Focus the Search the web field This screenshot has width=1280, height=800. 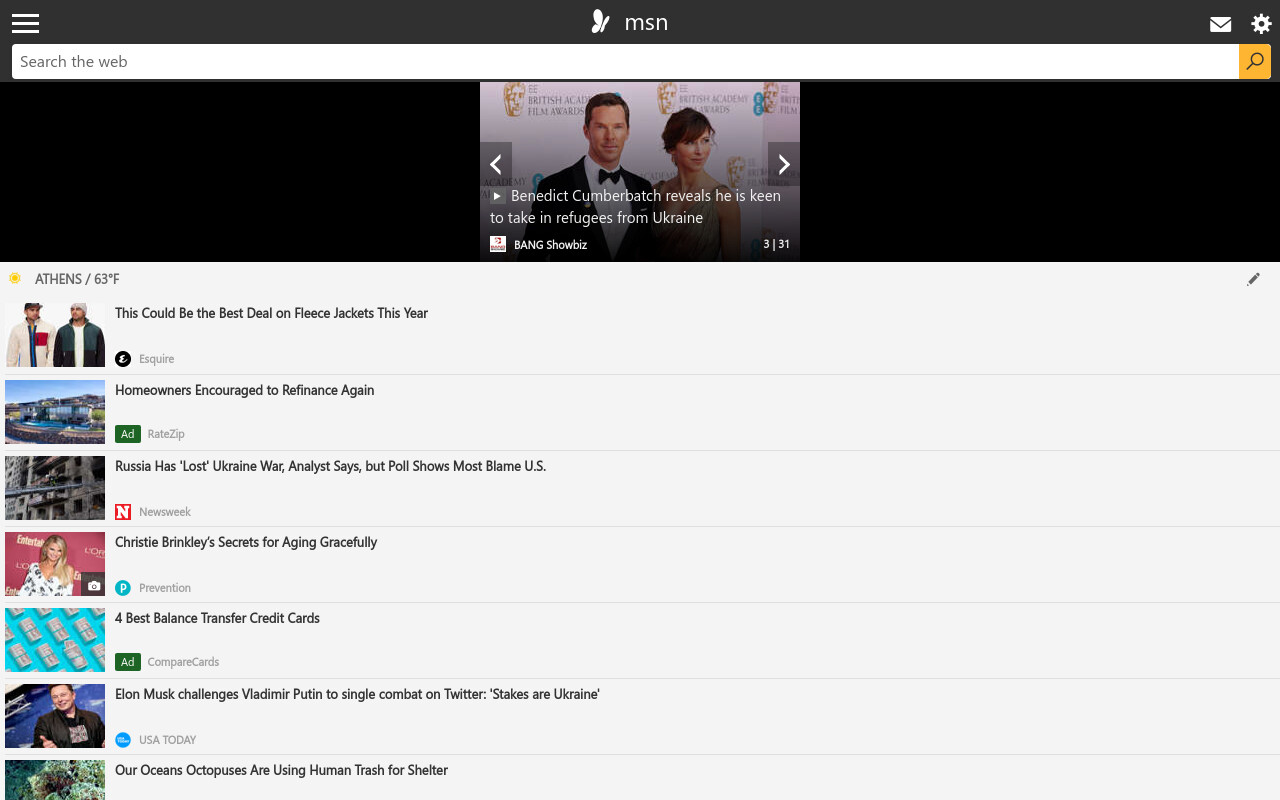[x=625, y=61]
